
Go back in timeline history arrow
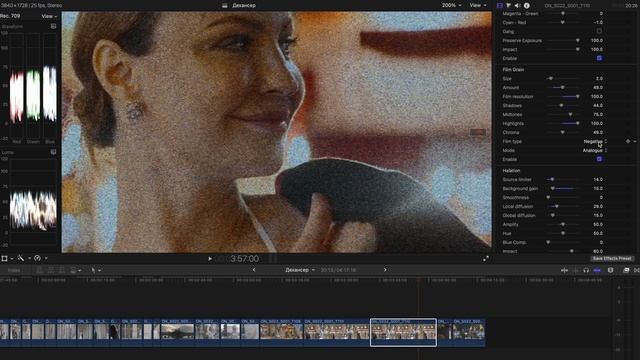tap(254, 270)
